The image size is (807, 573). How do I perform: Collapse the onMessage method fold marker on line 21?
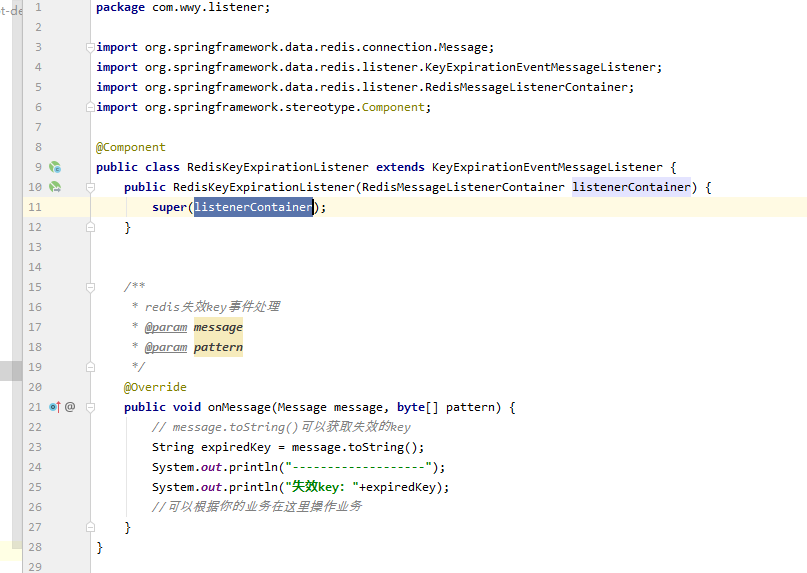[x=90, y=407]
